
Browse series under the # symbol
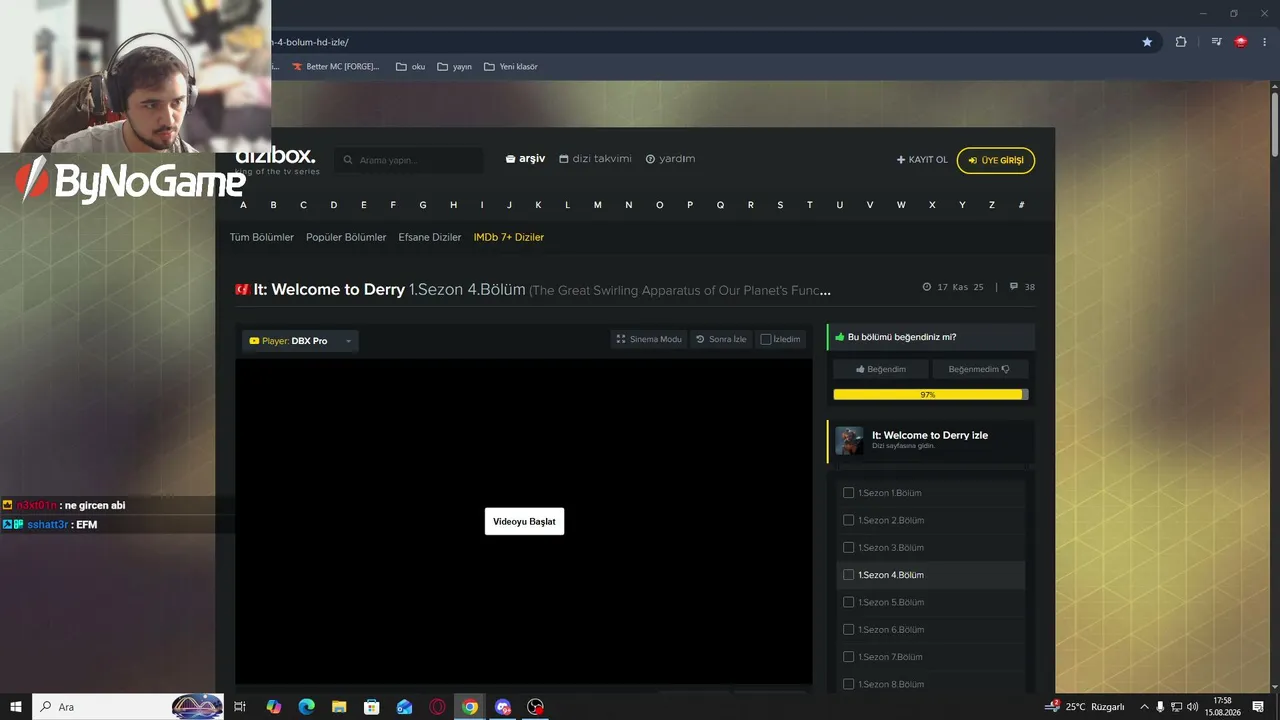click(x=1021, y=205)
